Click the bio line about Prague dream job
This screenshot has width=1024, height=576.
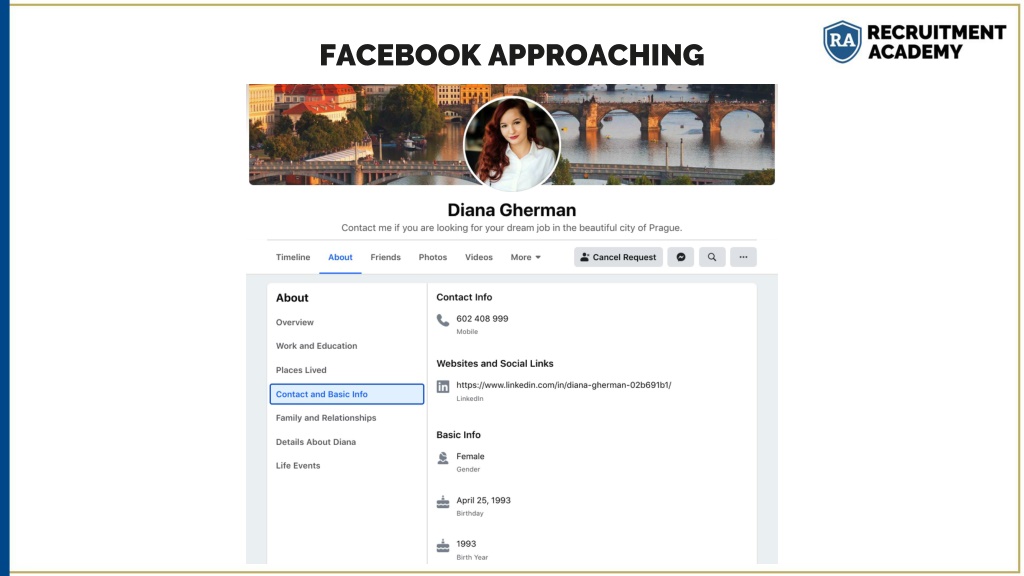(x=511, y=228)
